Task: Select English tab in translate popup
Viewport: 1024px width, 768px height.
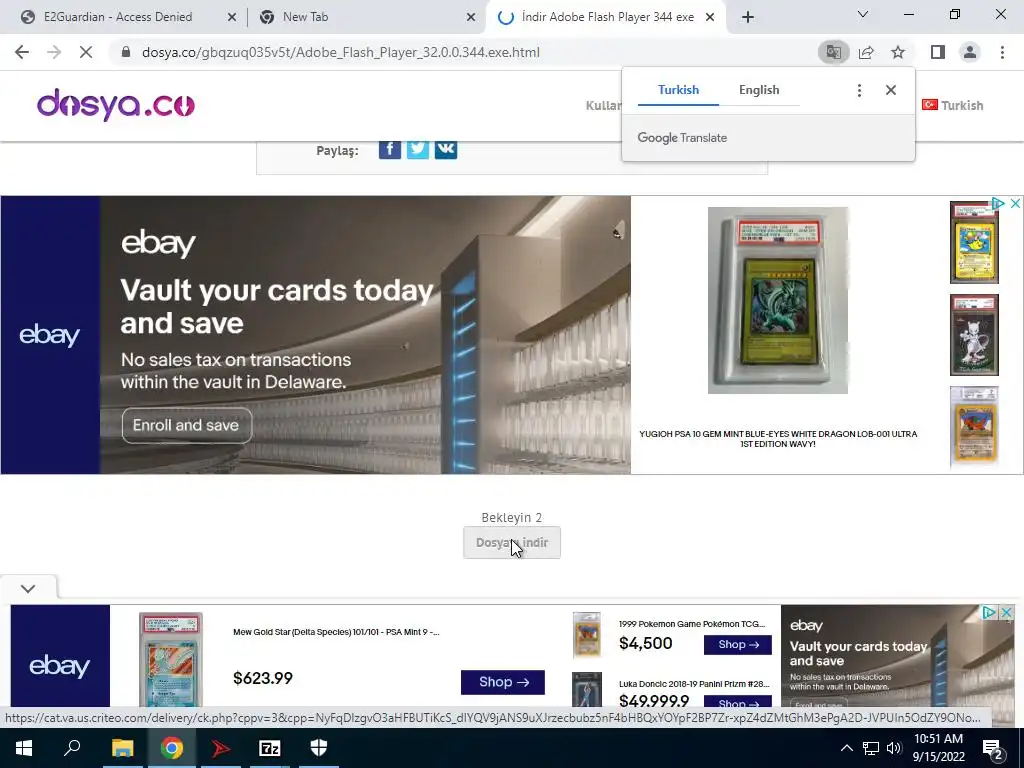Action: (759, 90)
